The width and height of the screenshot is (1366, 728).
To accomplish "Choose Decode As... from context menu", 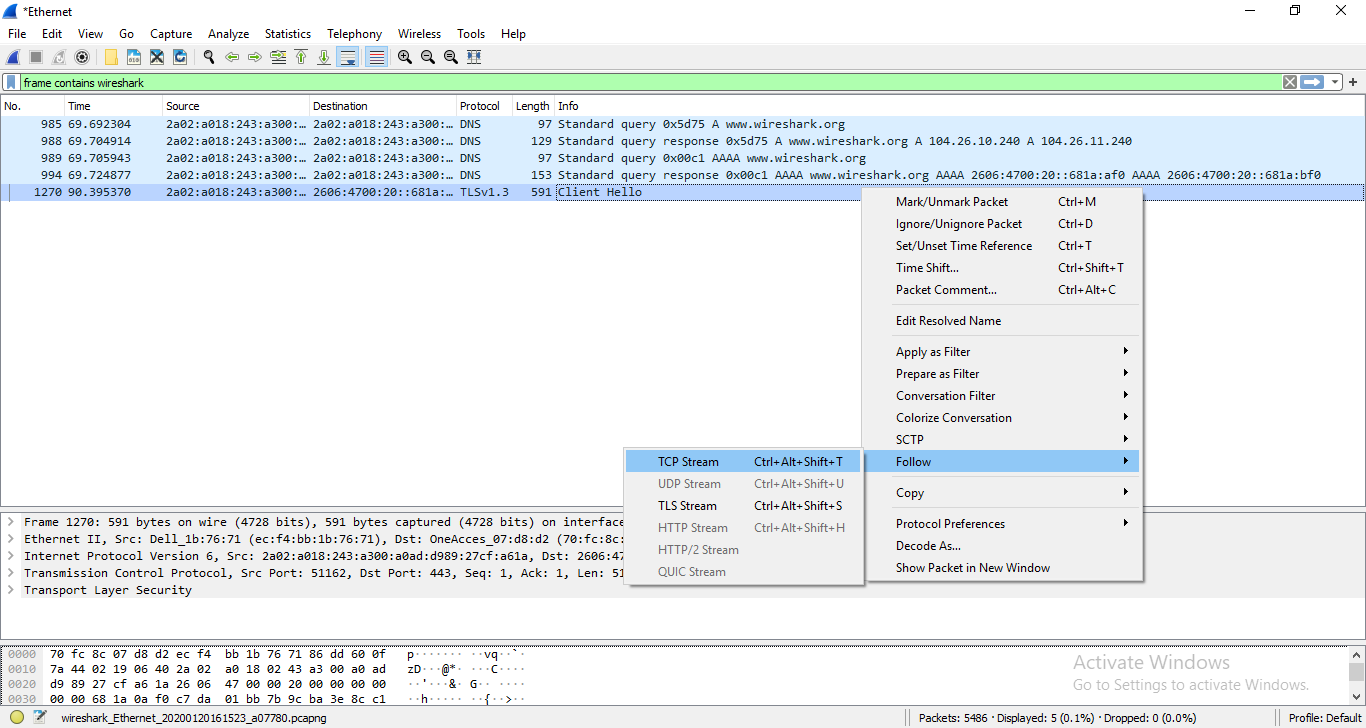I will point(1001,546).
